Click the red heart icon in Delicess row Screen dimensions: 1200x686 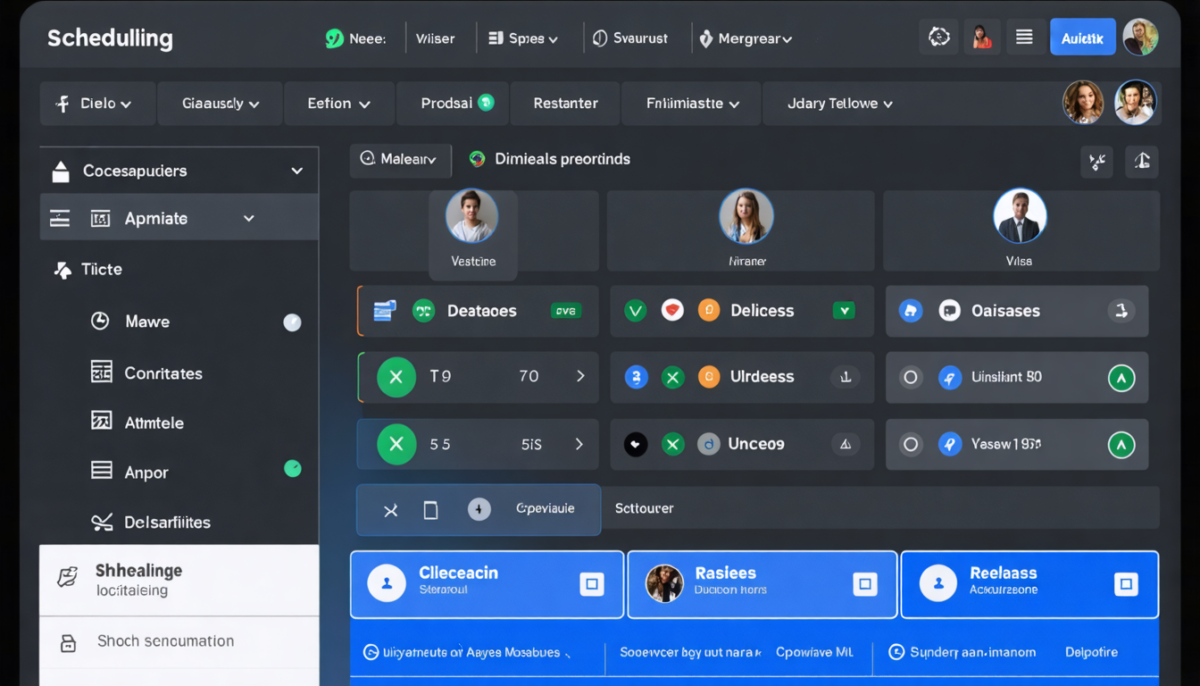[672, 311]
